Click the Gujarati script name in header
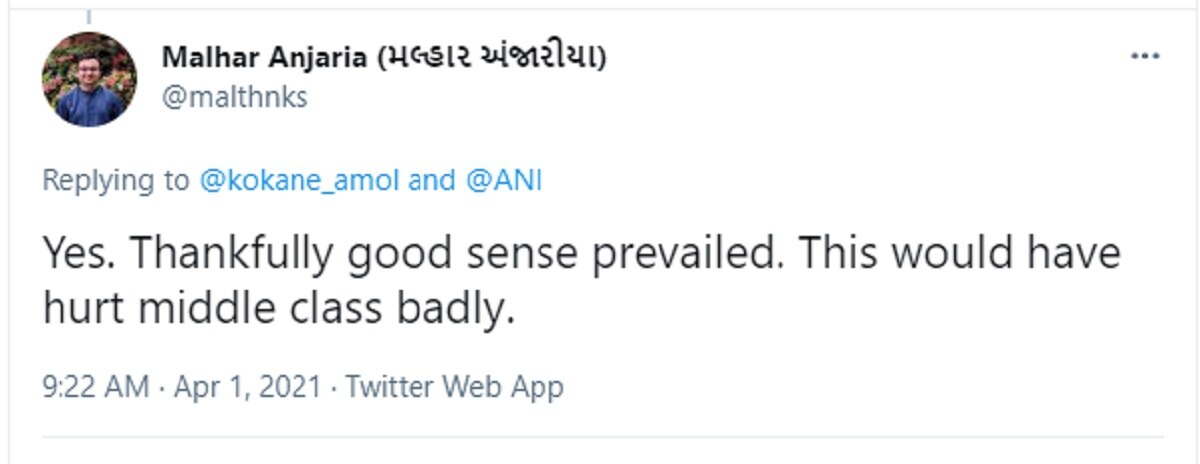Screen dimensions: 1200x464 pos(491,59)
